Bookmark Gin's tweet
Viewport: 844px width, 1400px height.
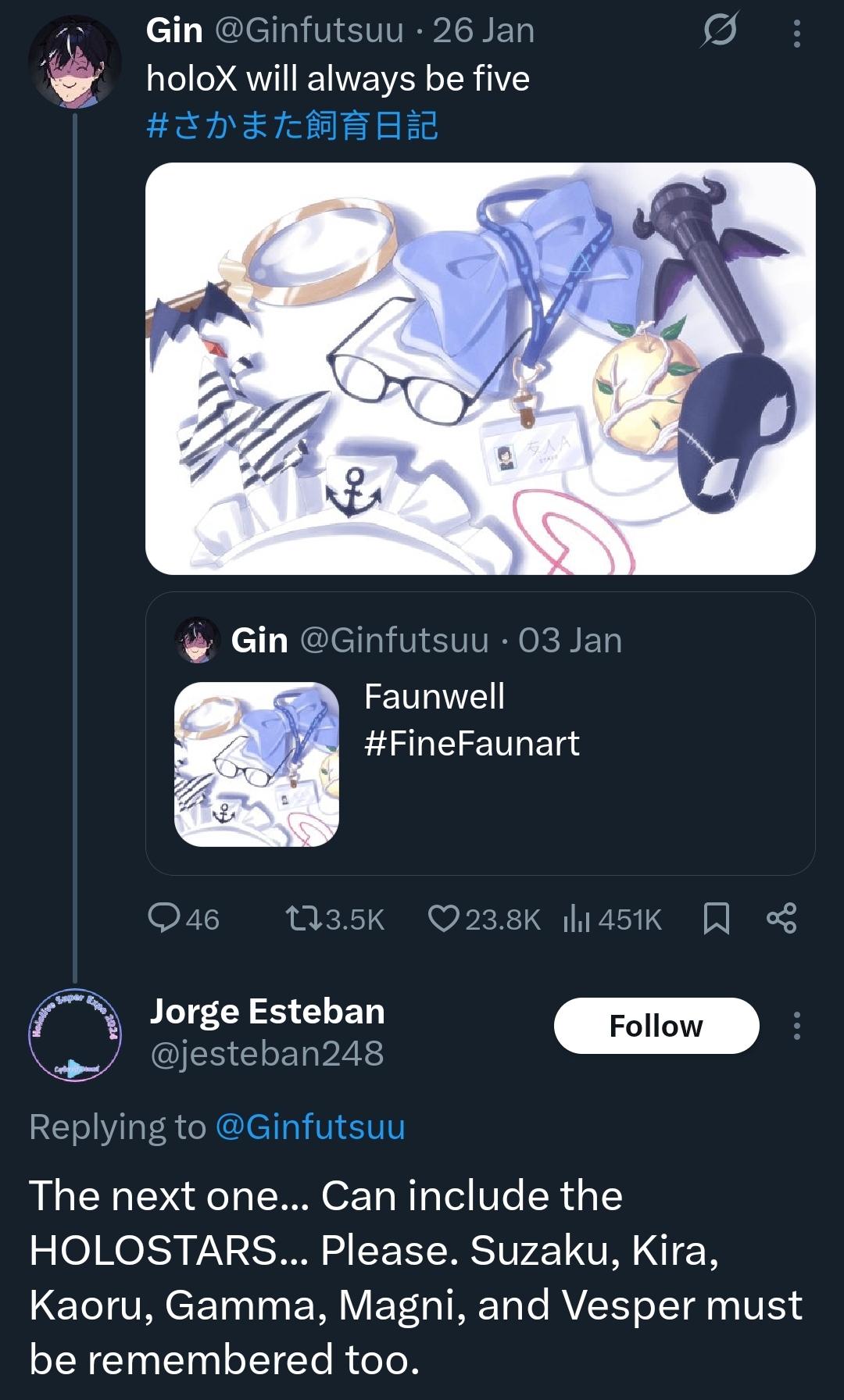click(x=716, y=919)
